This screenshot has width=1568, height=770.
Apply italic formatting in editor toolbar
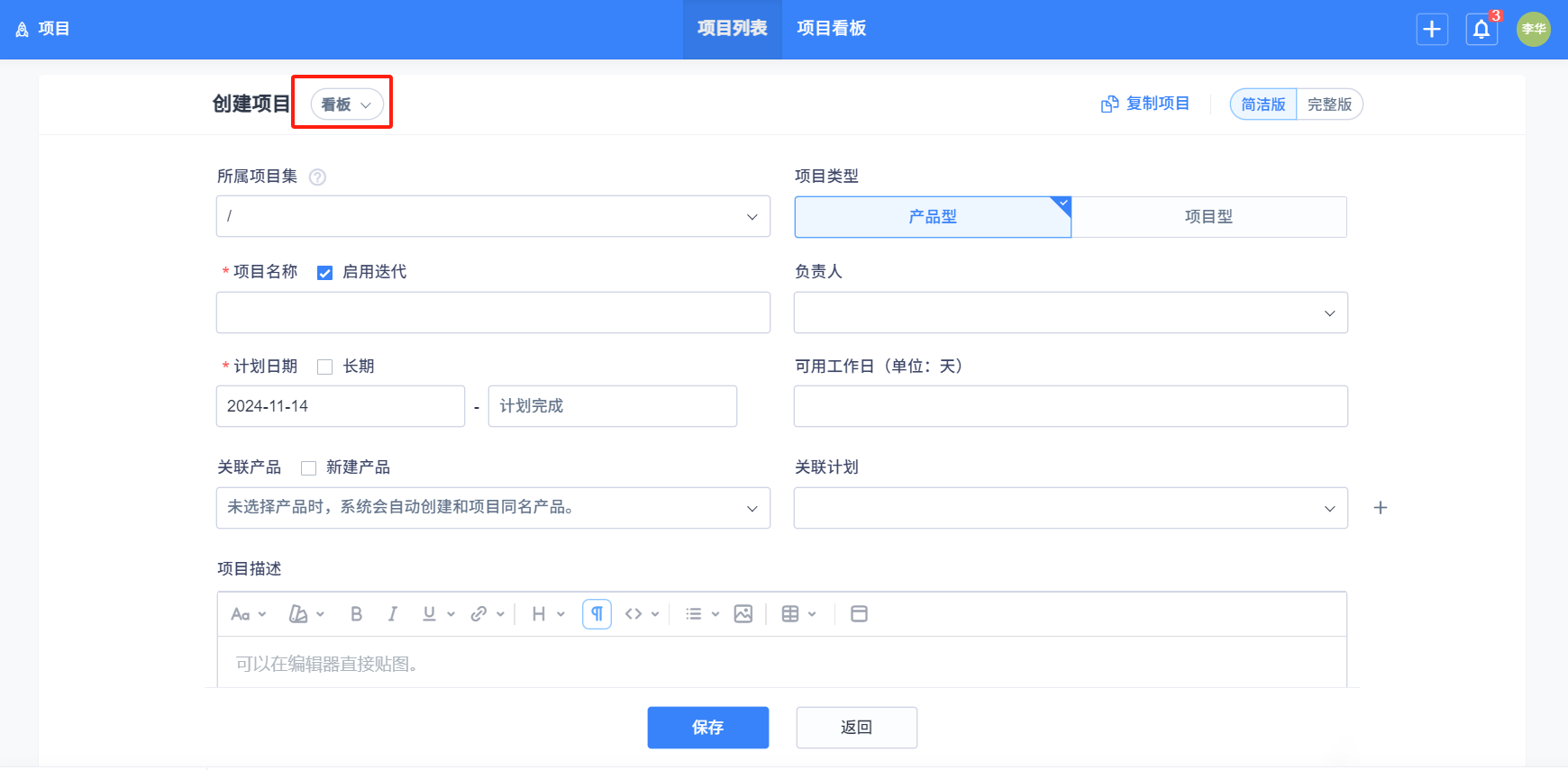[x=392, y=614]
